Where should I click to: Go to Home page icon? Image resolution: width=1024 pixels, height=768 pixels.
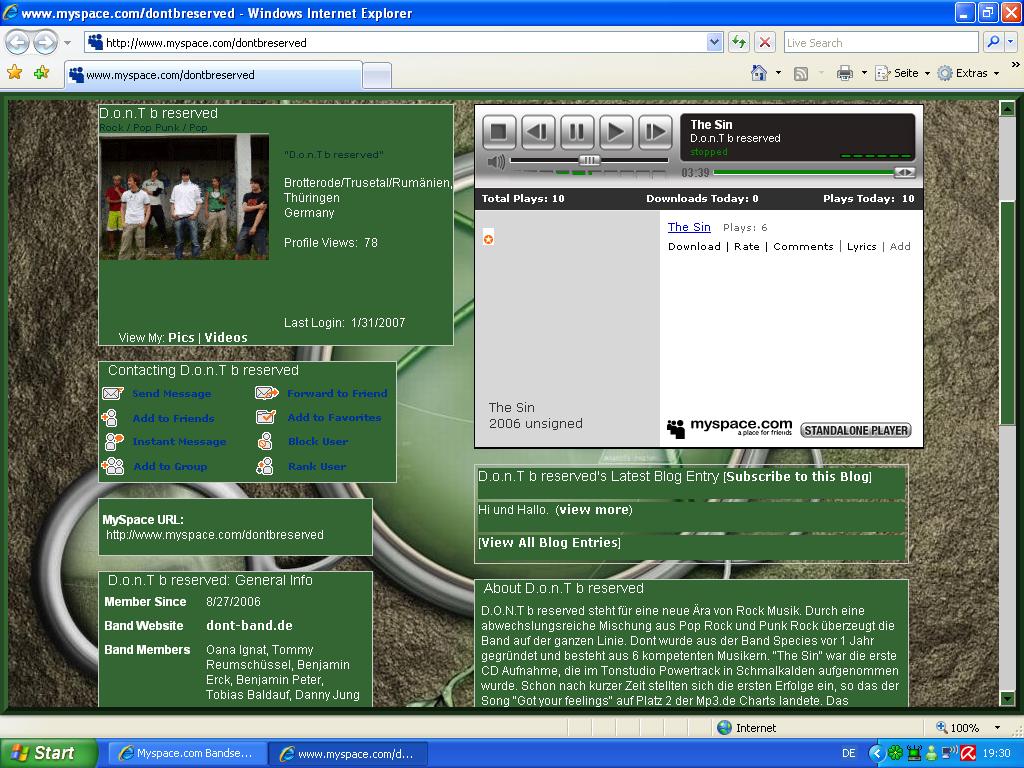point(759,72)
